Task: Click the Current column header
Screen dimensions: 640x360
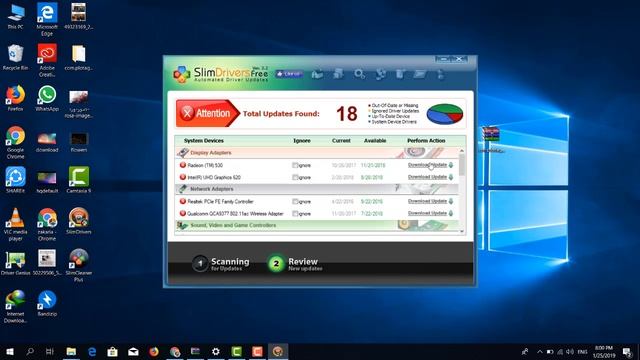Action: click(x=341, y=140)
